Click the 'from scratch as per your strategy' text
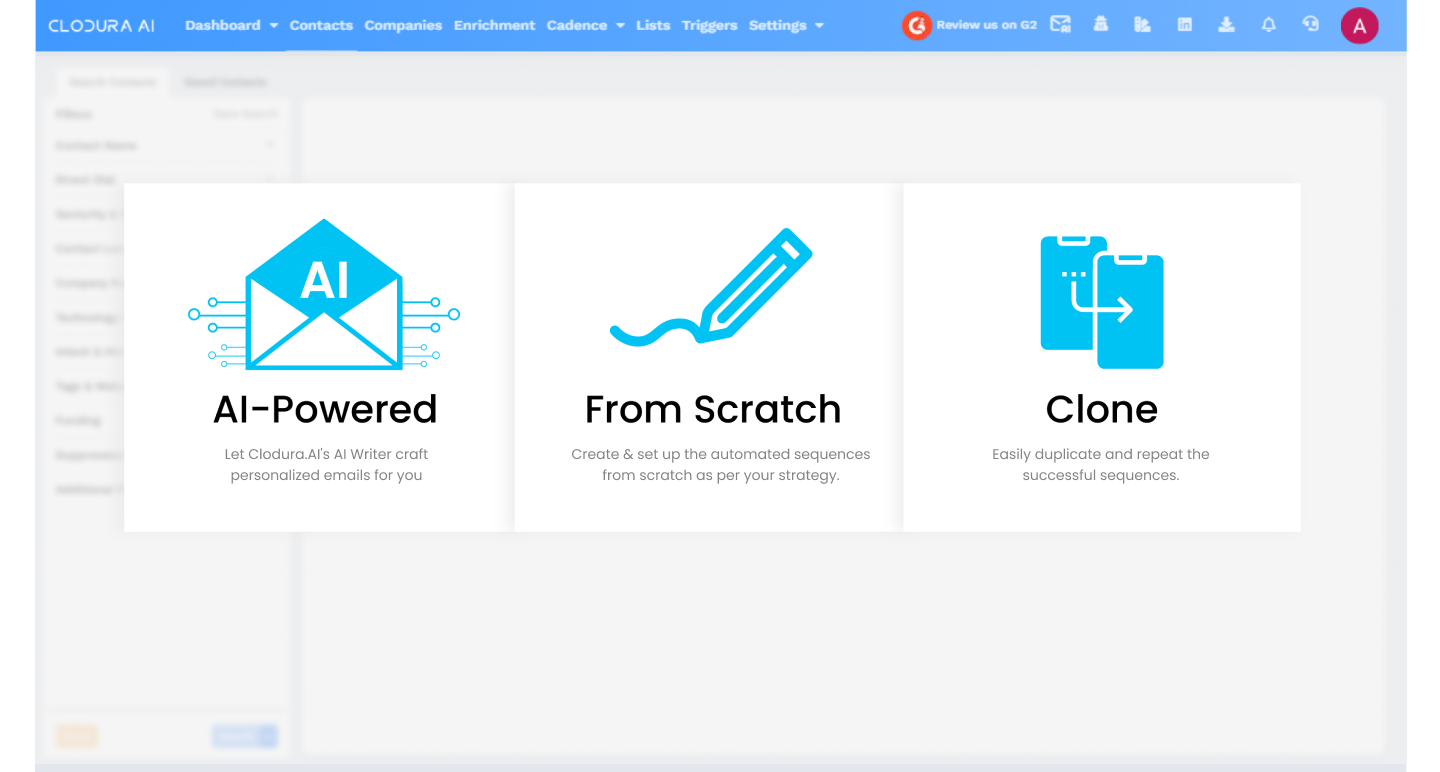 pos(721,475)
